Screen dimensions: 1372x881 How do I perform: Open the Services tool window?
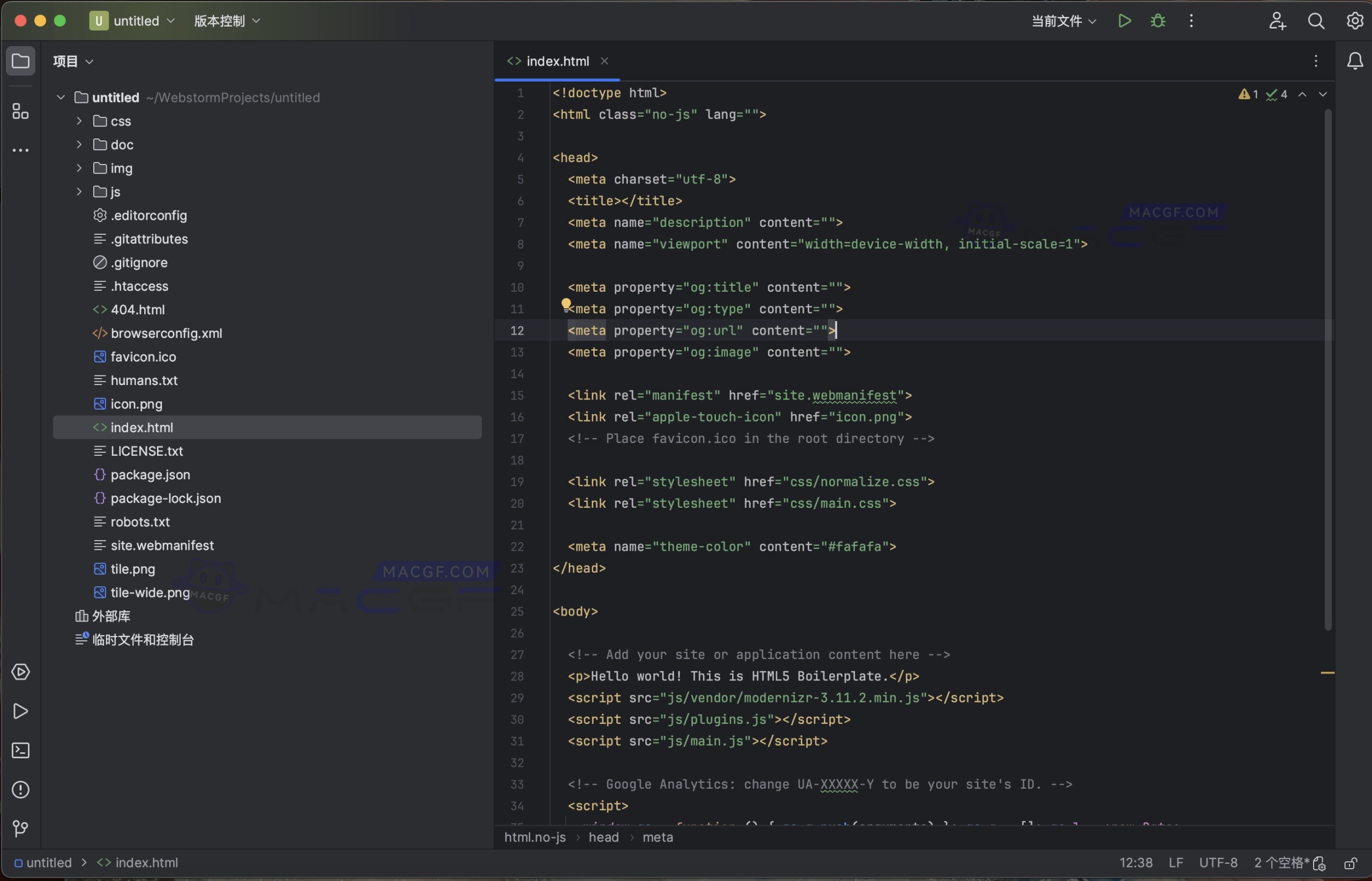pos(20,672)
